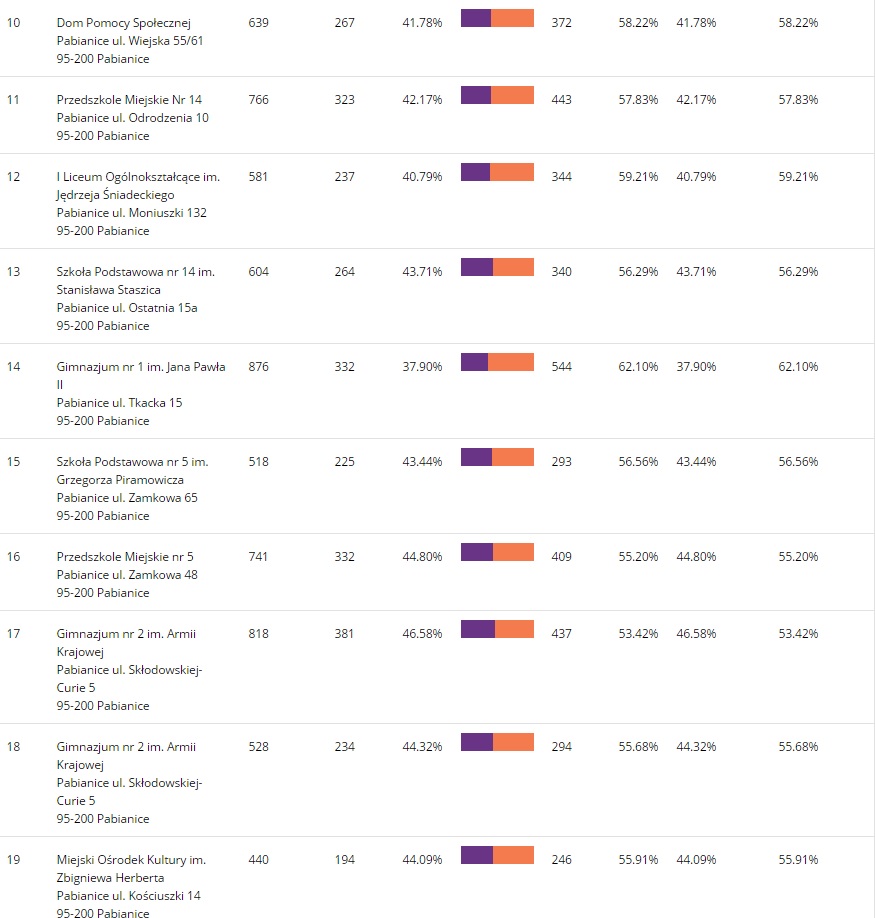Open Przedszkole Miejskie Nr 14 entry
875x918 pixels.
129,99
